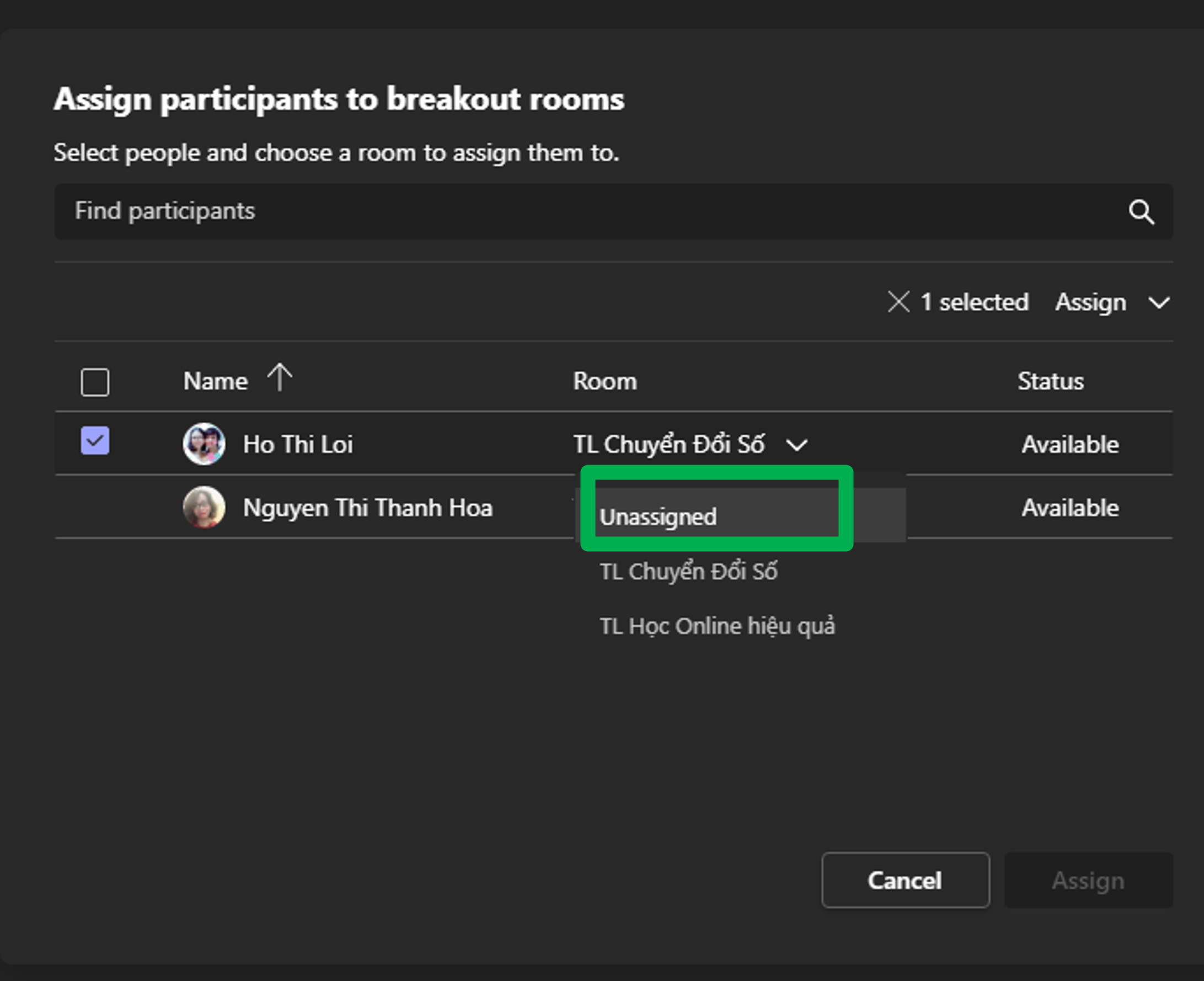Select Unassigned from room menu
Image resolution: width=1204 pixels, height=981 pixels.
(x=659, y=516)
